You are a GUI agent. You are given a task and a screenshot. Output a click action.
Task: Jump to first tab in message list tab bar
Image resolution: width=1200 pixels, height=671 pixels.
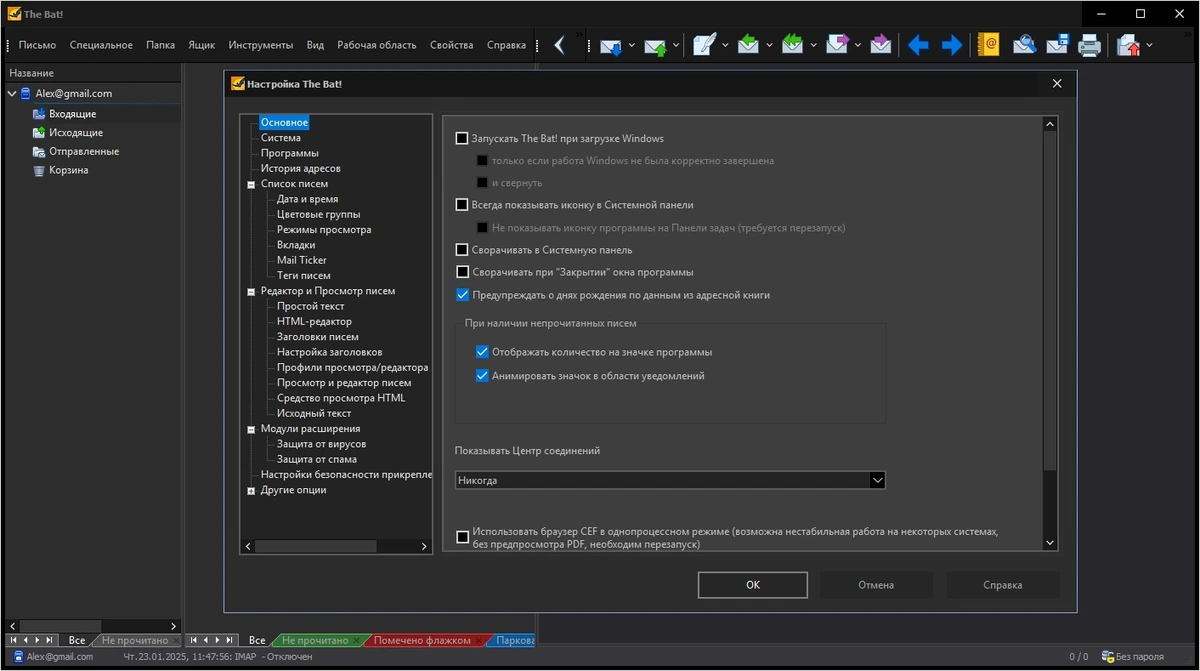(193, 640)
